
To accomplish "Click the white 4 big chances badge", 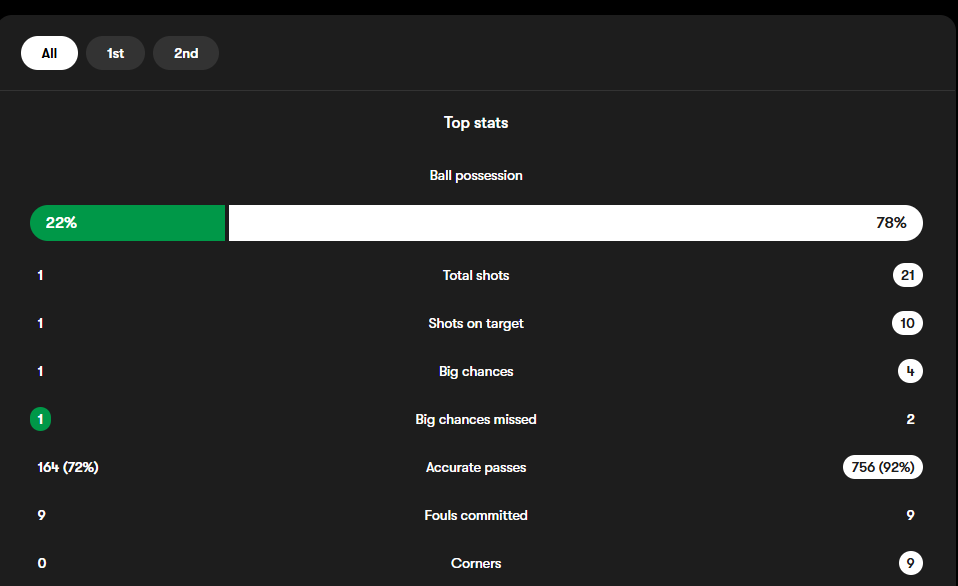I will [910, 371].
